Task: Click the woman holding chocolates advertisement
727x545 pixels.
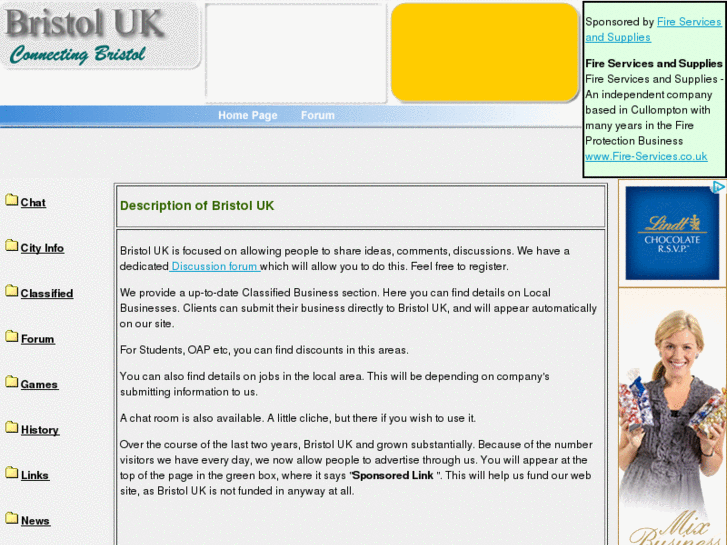Action: point(672,417)
